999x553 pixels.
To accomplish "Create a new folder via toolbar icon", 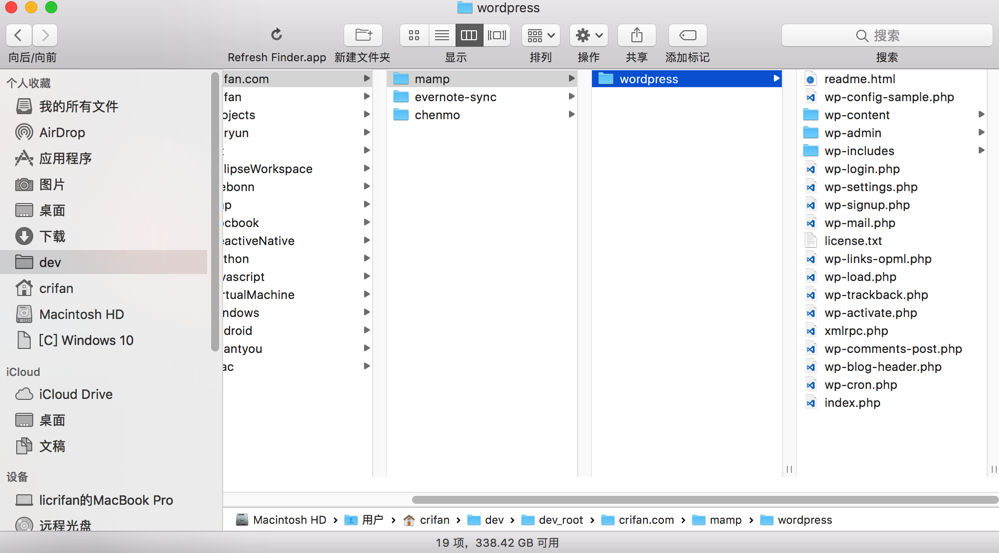I will 363,35.
